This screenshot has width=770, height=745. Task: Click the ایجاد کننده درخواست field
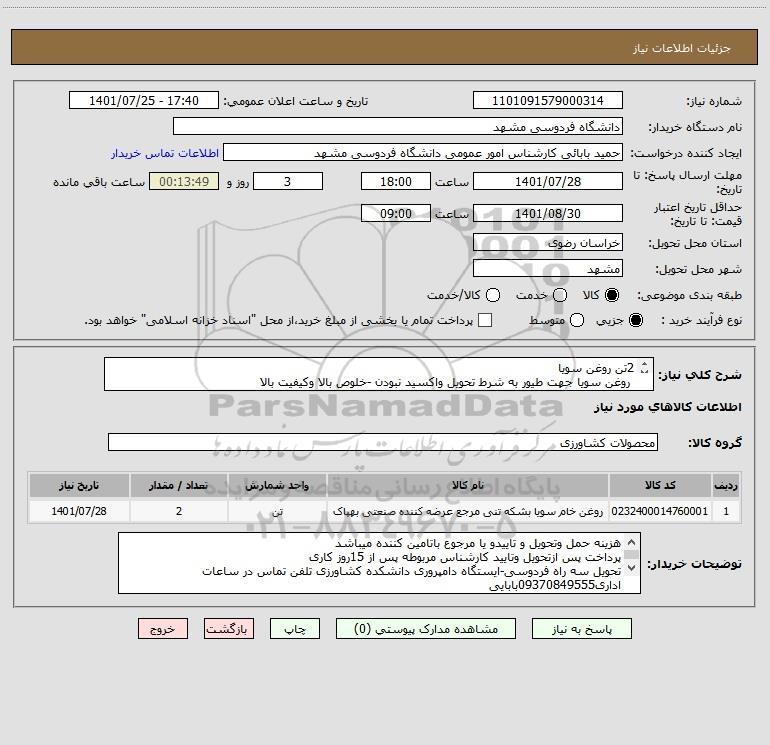point(423,152)
